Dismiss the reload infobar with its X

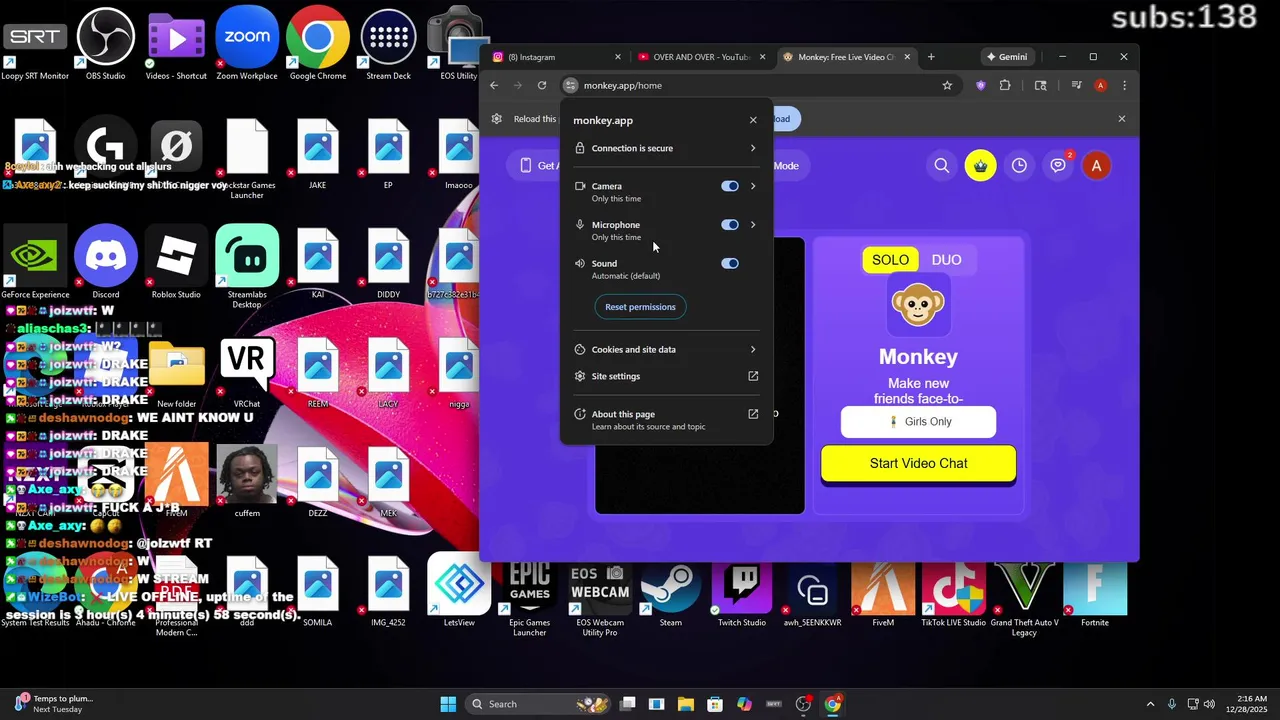point(1121,119)
